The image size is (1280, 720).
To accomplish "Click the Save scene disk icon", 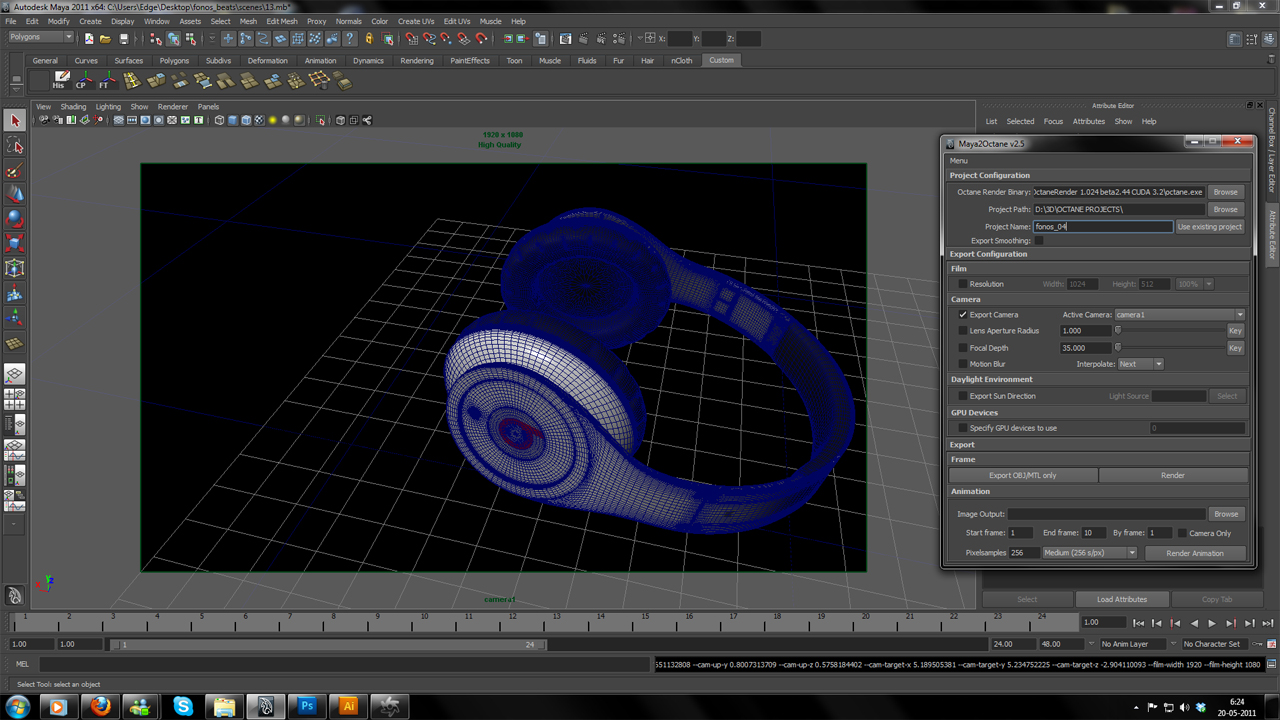I will (x=124, y=39).
